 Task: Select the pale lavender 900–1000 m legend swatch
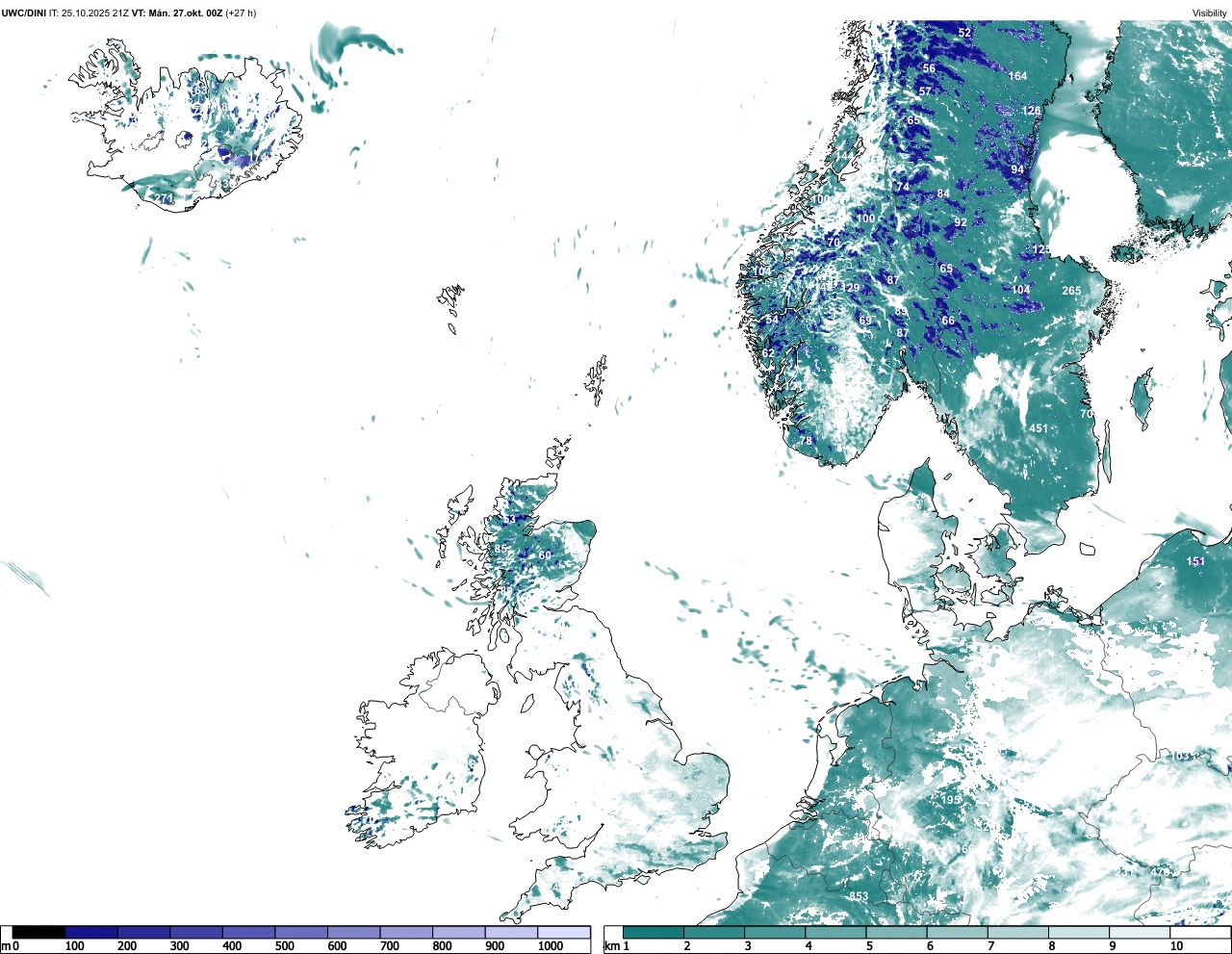tap(511, 933)
